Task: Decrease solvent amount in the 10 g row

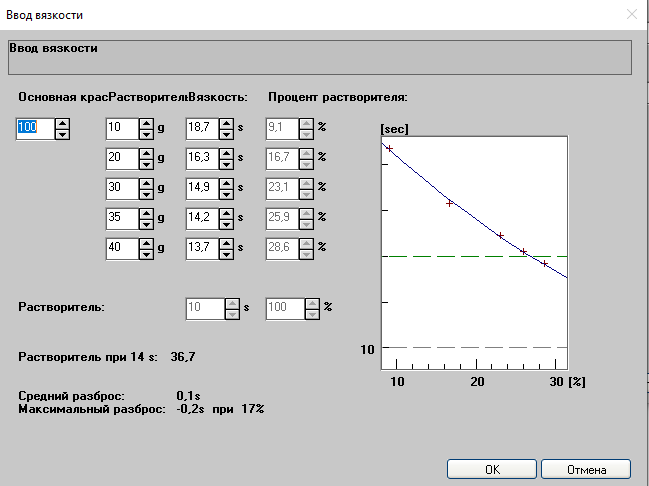Action: pyautogui.click(x=146, y=134)
